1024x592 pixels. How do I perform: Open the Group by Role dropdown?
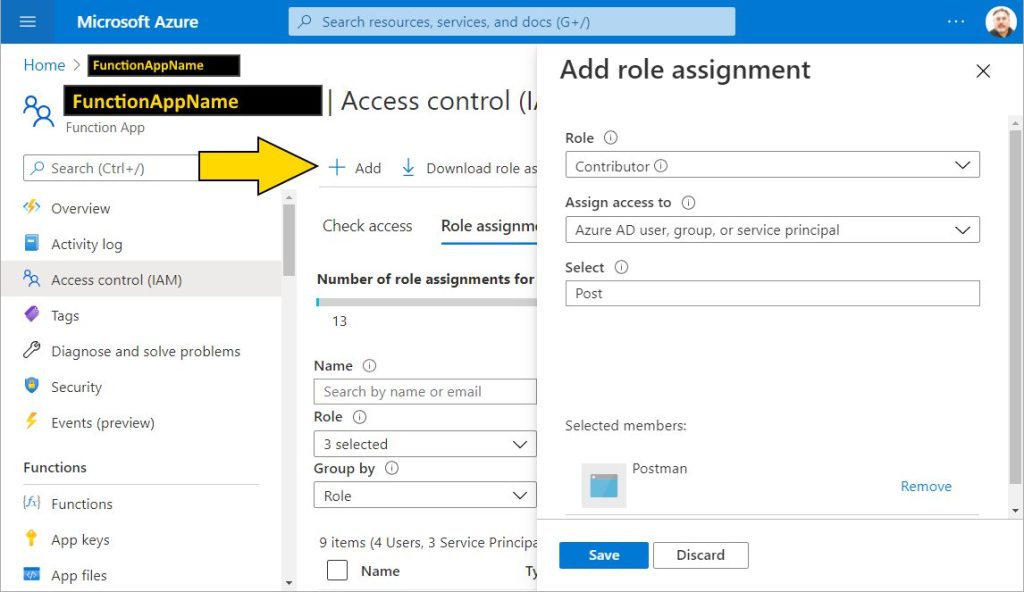point(424,495)
